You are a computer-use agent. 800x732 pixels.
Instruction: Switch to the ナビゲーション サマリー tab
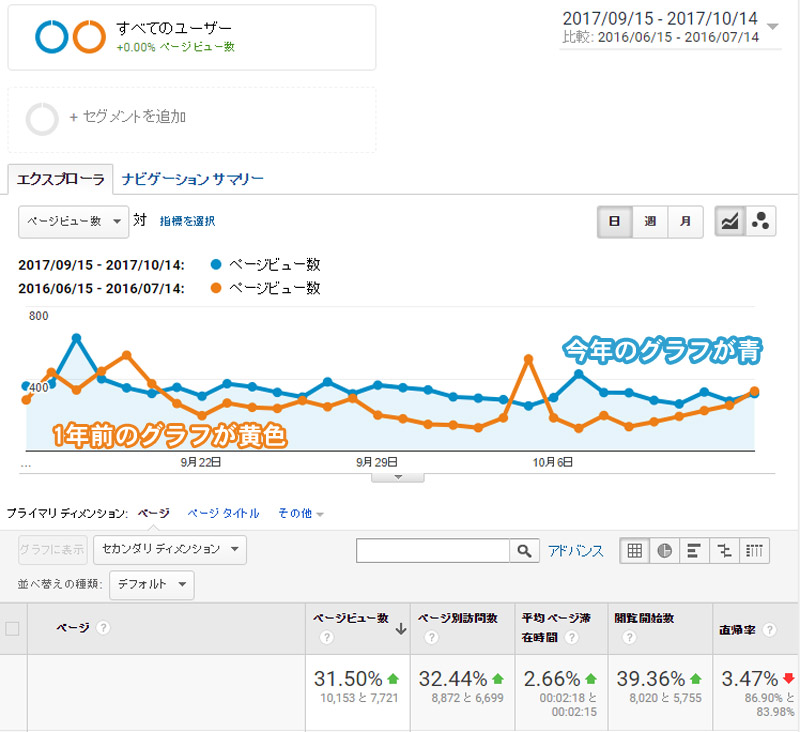(193, 180)
